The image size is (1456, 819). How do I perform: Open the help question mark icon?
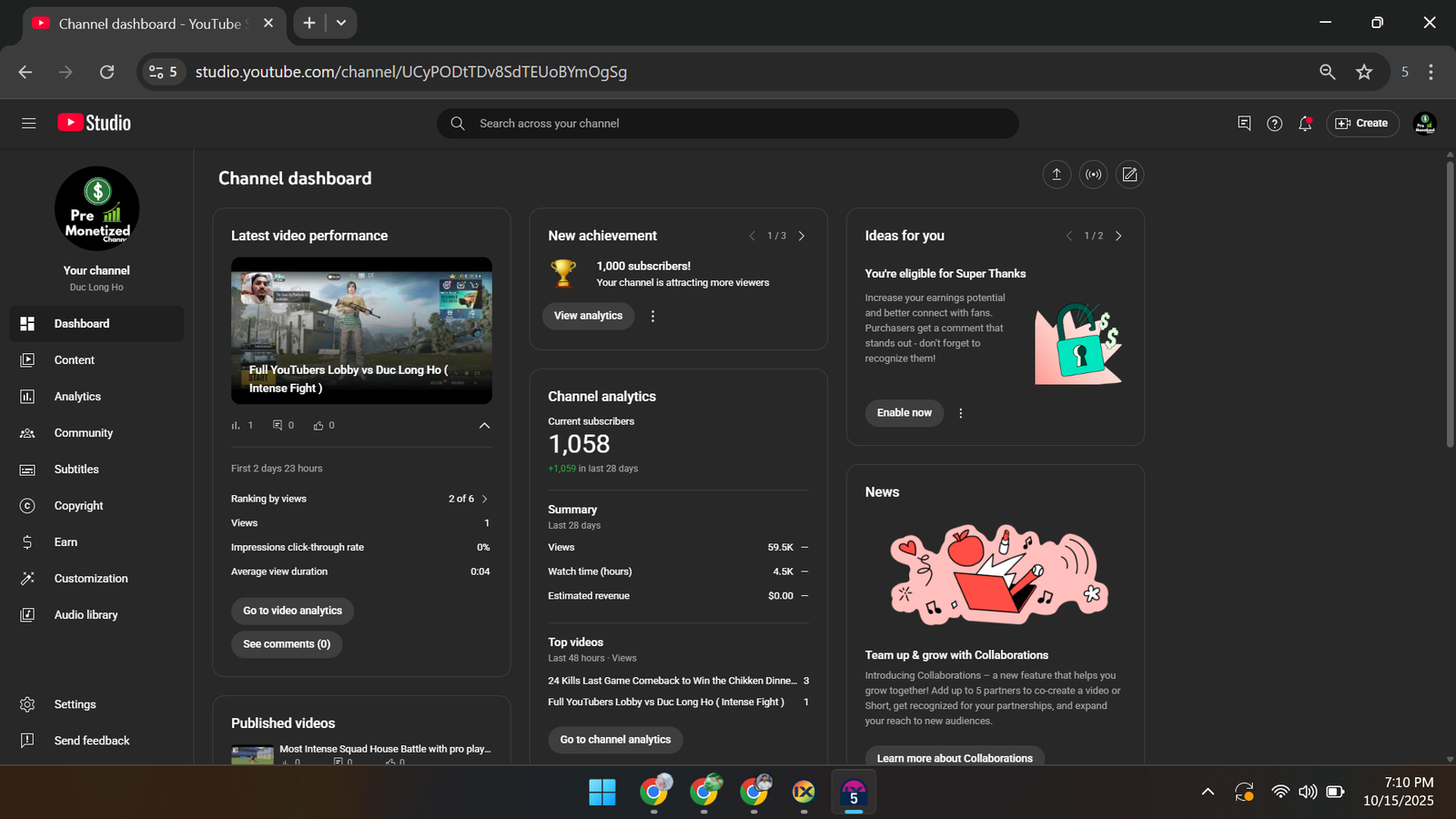(1274, 124)
